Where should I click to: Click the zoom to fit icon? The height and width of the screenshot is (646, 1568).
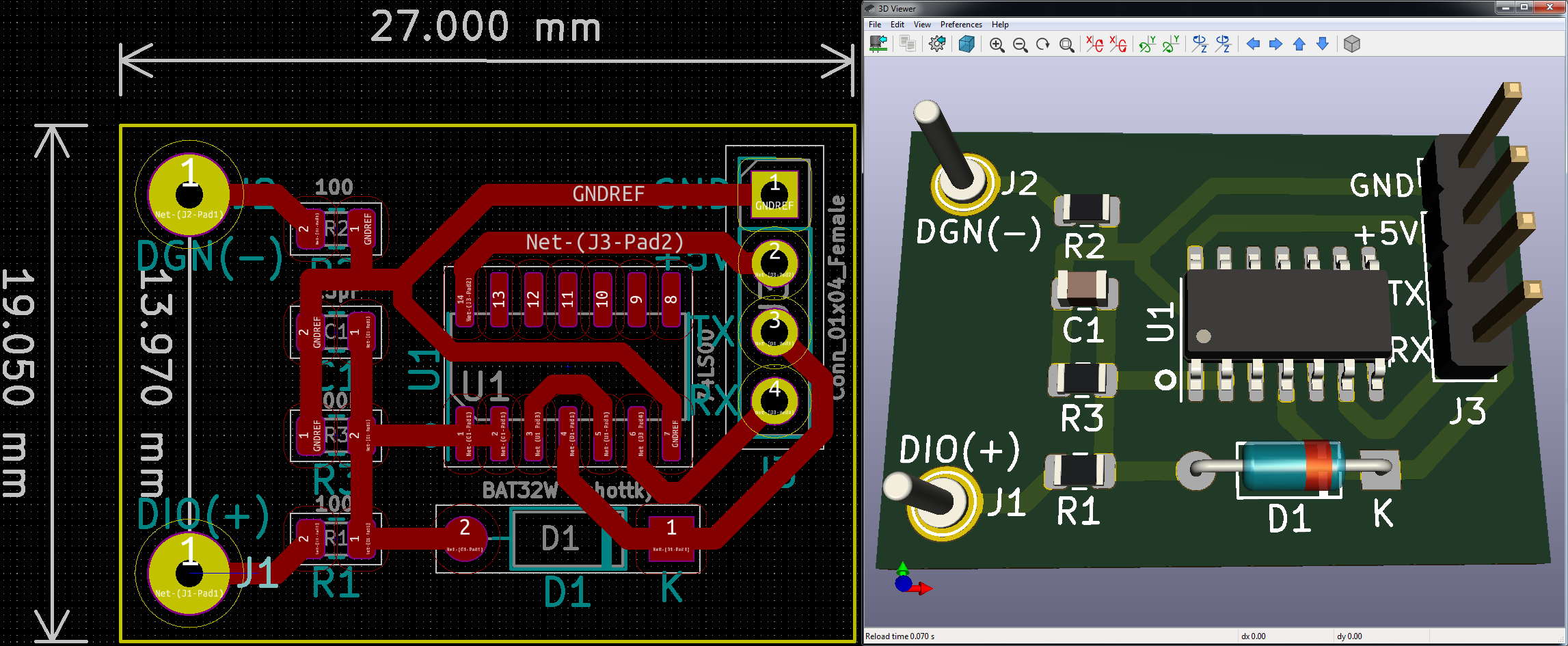coord(1066,45)
